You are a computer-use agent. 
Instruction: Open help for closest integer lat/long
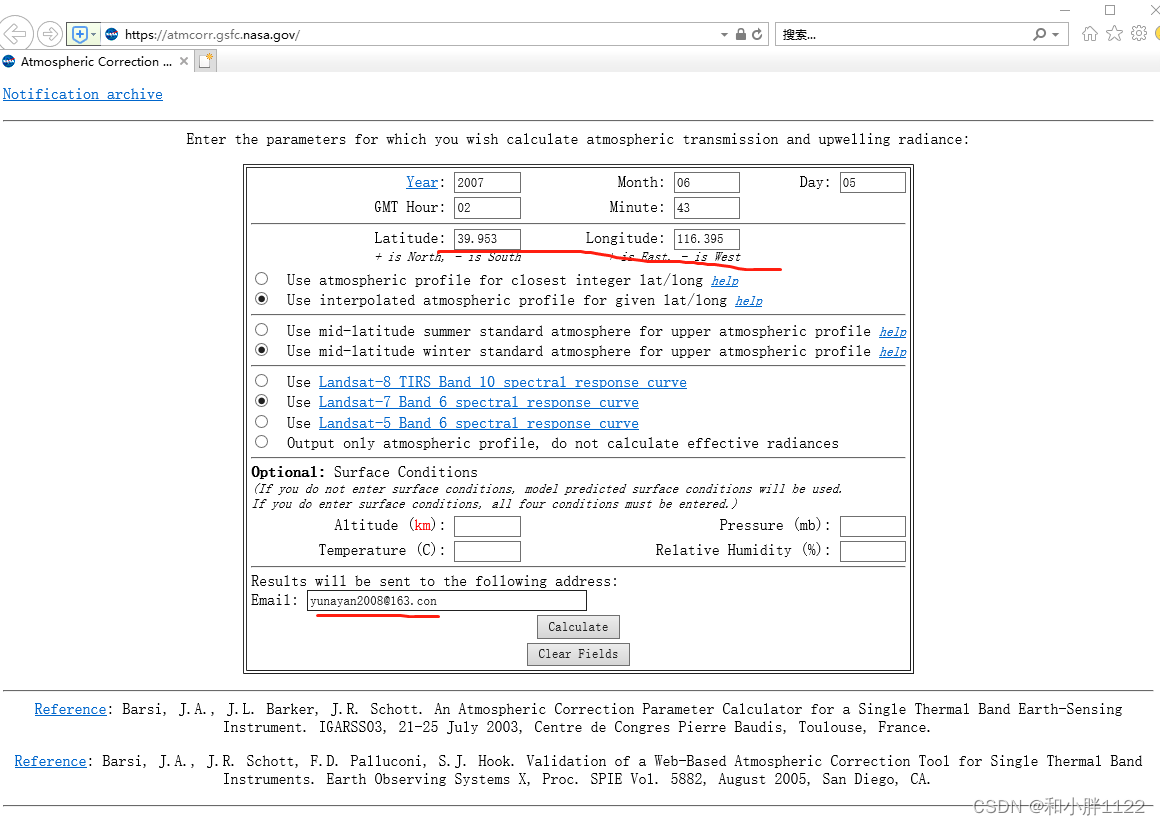[x=725, y=281]
